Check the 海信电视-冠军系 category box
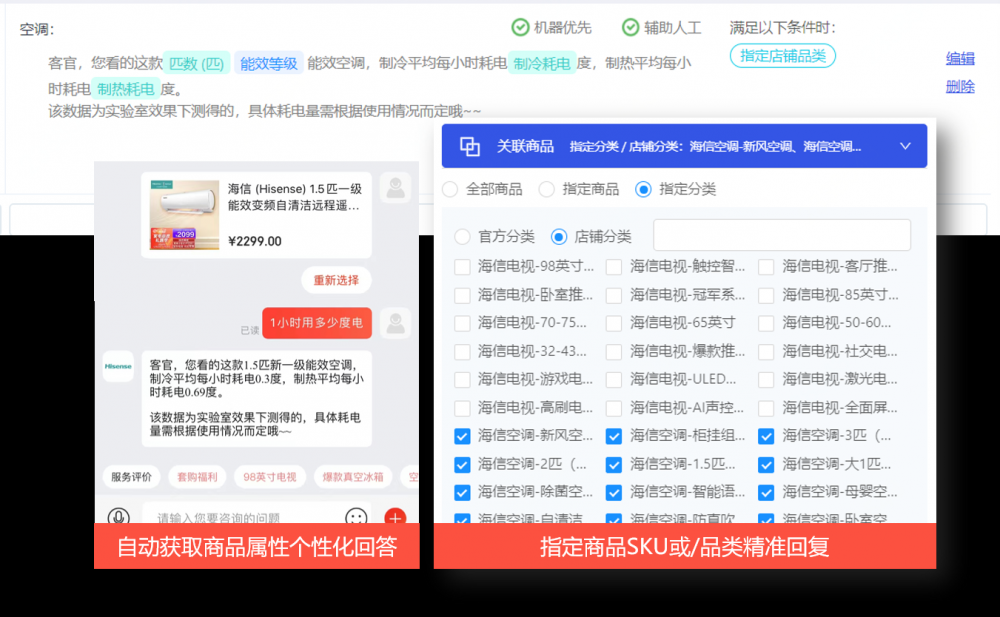Screen dimensions: 1000x617 click(614, 295)
